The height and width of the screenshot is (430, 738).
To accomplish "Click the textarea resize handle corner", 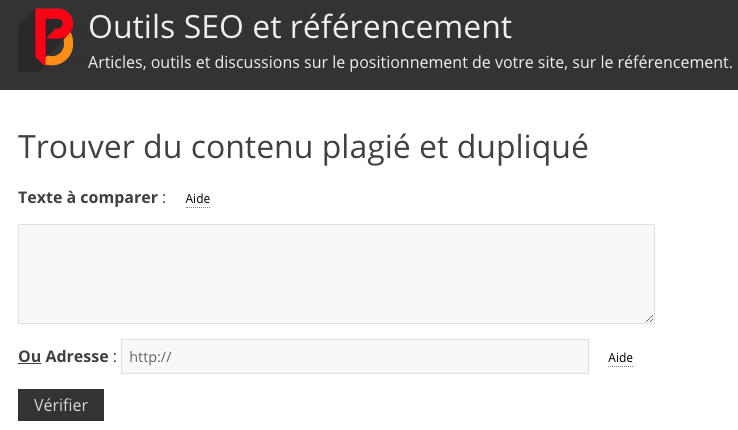I will [649, 318].
